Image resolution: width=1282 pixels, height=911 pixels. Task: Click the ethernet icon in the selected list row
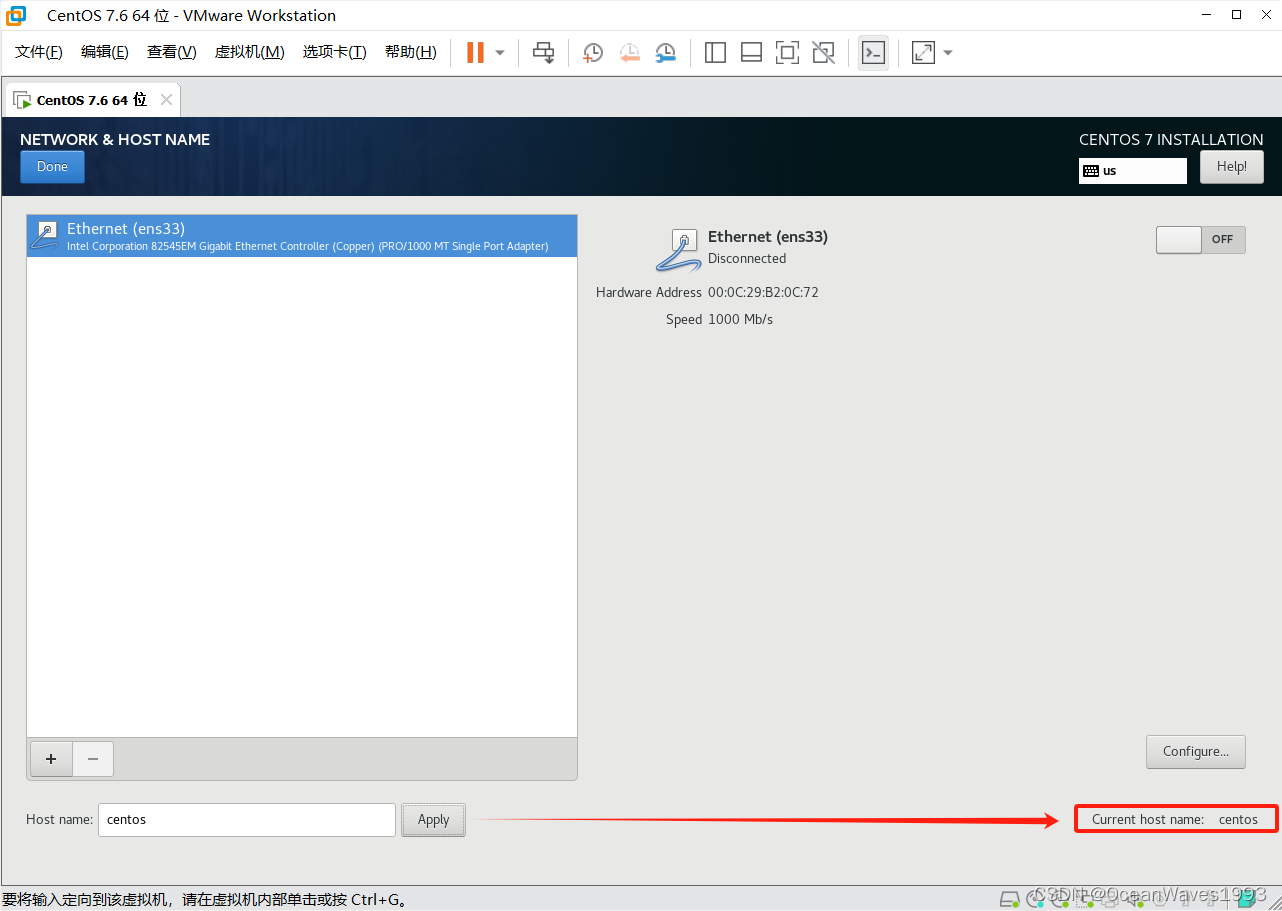pos(46,236)
